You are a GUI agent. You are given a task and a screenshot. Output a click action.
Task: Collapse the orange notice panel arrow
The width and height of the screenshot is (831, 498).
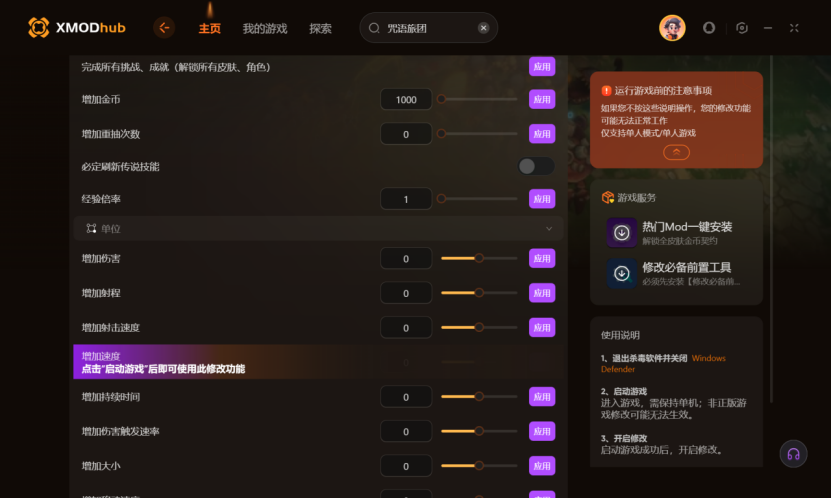point(676,153)
